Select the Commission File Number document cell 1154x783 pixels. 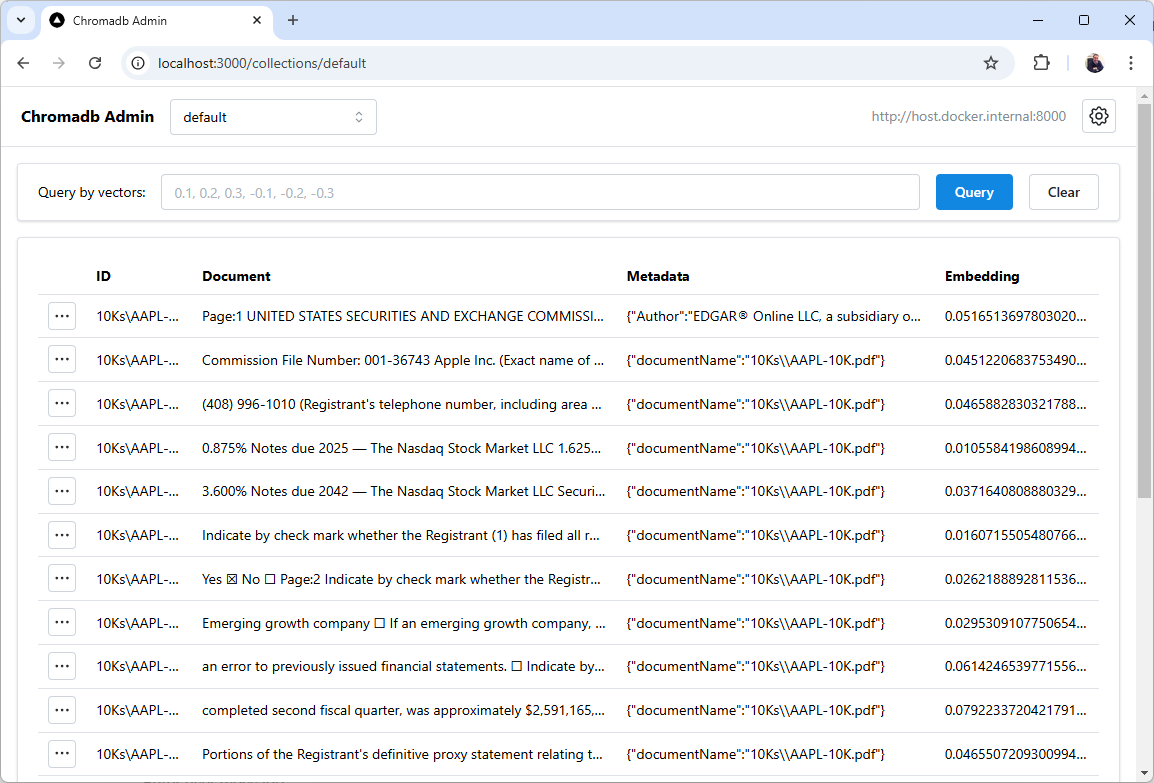pyautogui.click(x=403, y=360)
